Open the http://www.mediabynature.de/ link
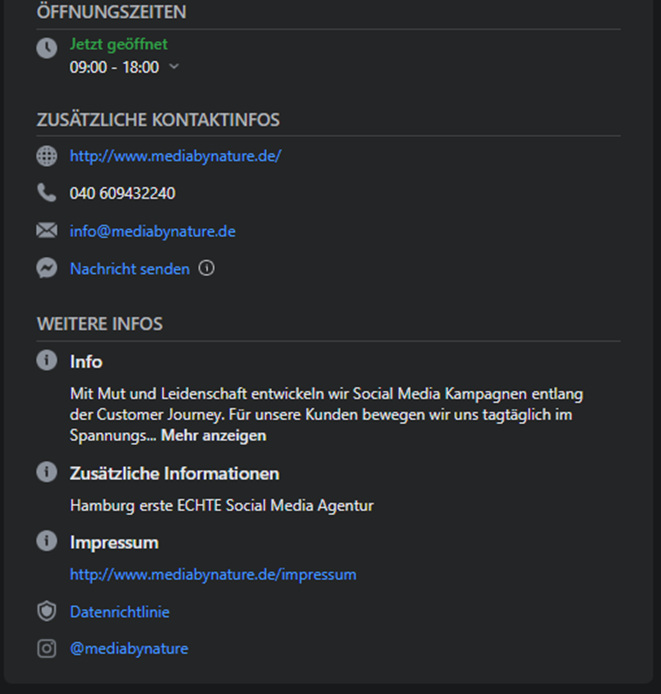This screenshot has height=694, width=661. [175, 156]
